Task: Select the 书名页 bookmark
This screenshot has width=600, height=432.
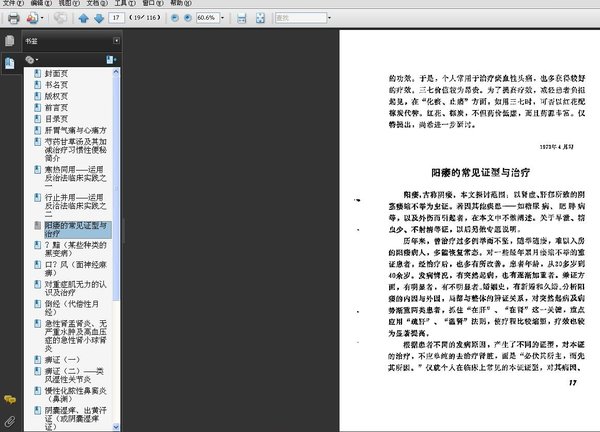Action: pyautogui.click(x=56, y=85)
